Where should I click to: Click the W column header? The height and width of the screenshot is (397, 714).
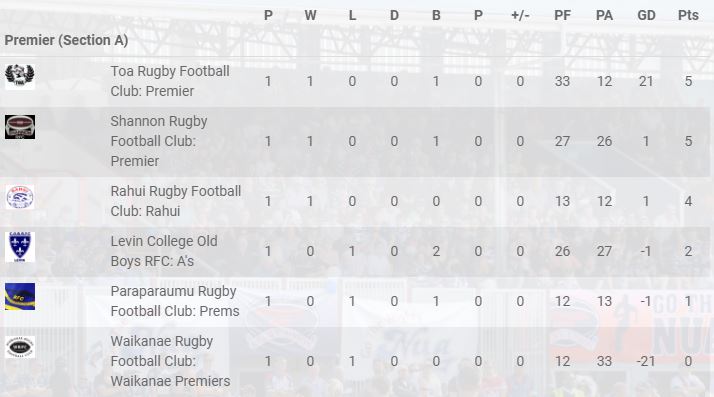(310, 15)
